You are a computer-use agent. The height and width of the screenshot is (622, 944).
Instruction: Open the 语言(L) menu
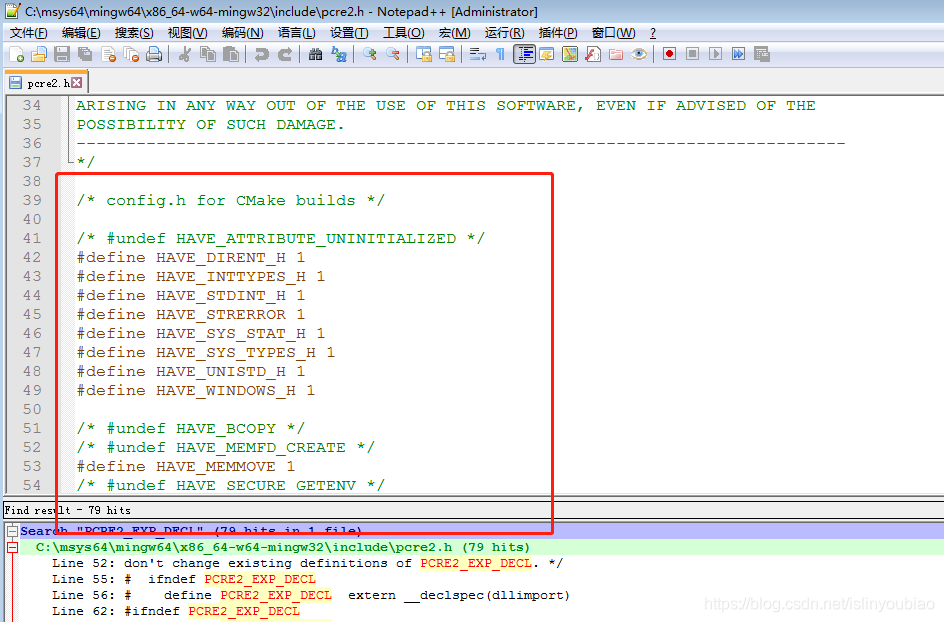(x=296, y=33)
